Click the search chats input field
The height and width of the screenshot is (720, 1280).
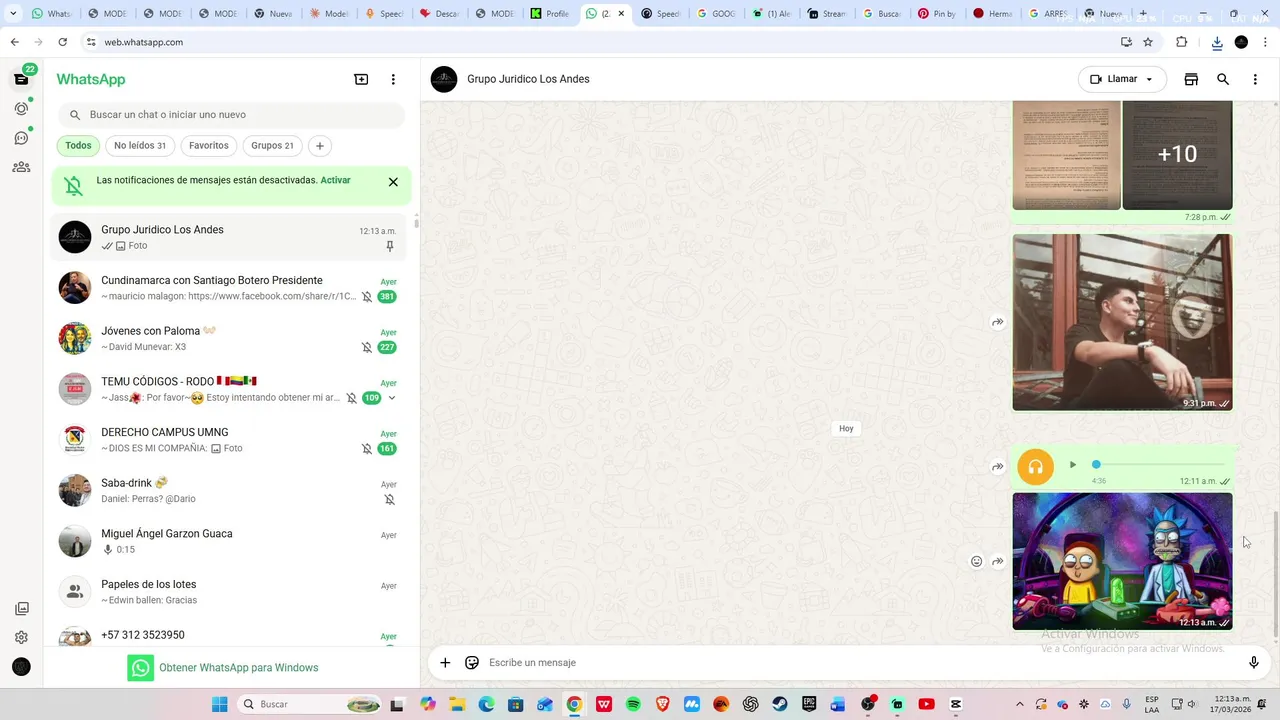231,115
